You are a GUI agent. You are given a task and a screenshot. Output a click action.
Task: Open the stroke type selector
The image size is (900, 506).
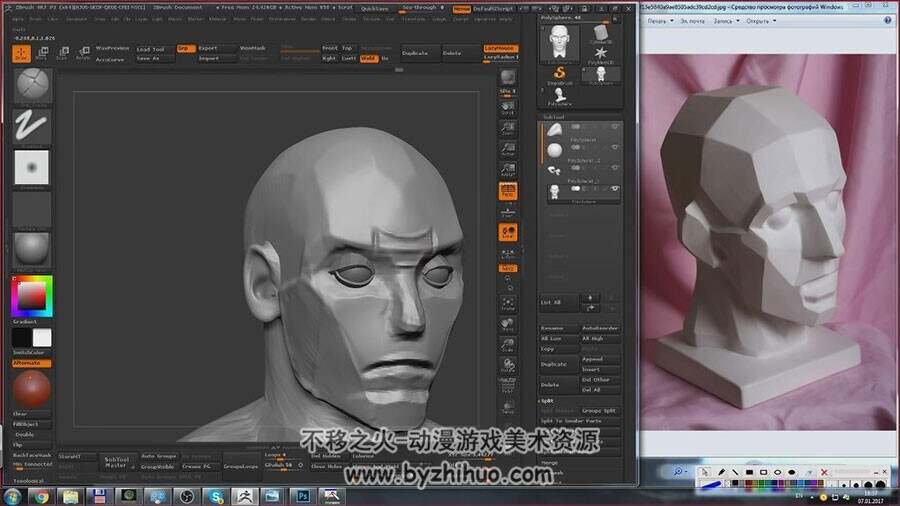[32, 126]
